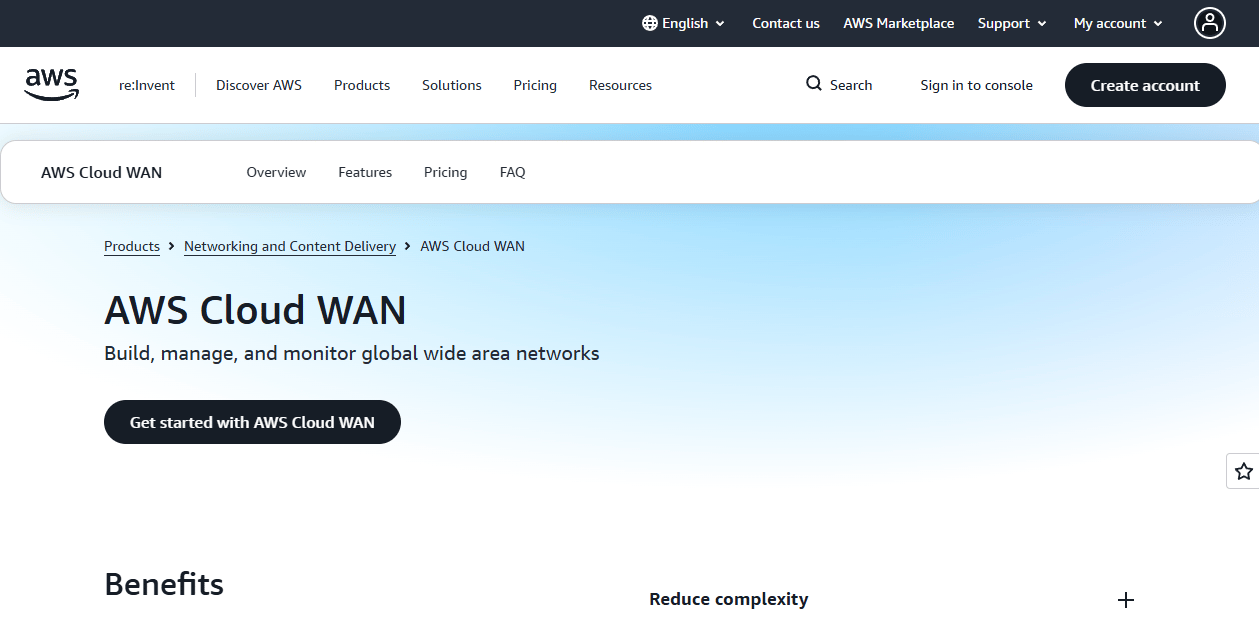Click the Reduce complexity heading text
This screenshot has width=1259, height=633.
[729, 599]
